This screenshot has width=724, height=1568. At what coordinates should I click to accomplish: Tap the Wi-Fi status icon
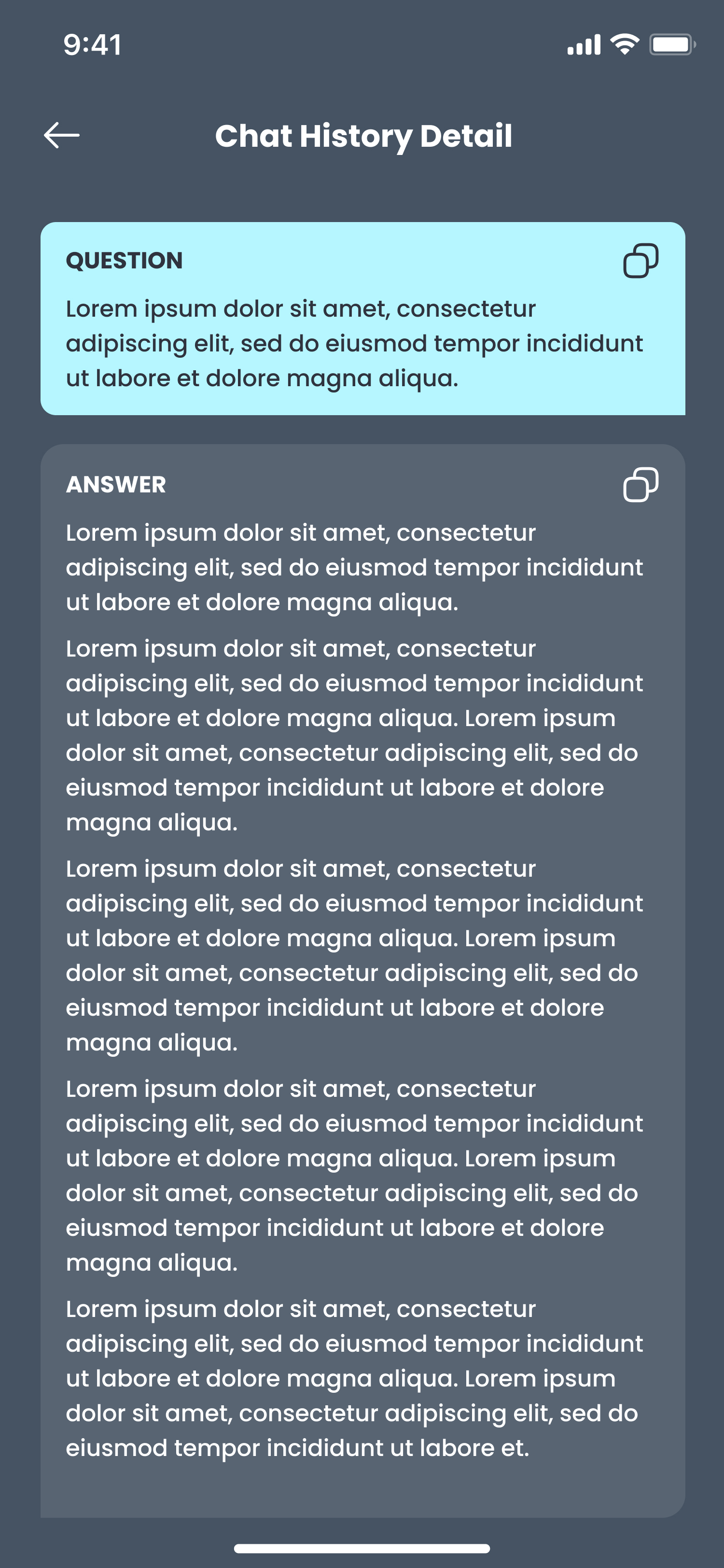pos(624,44)
